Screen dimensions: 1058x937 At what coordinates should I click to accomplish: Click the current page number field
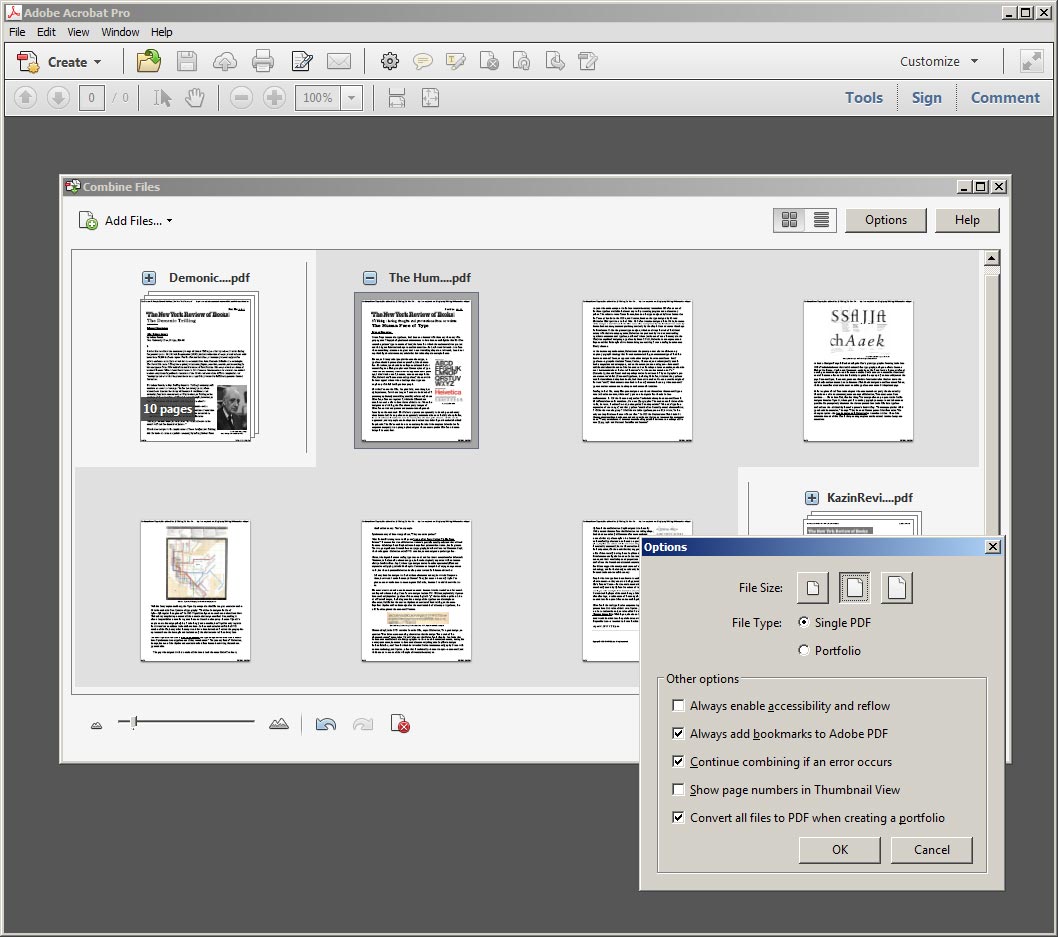pyautogui.click(x=92, y=98)
